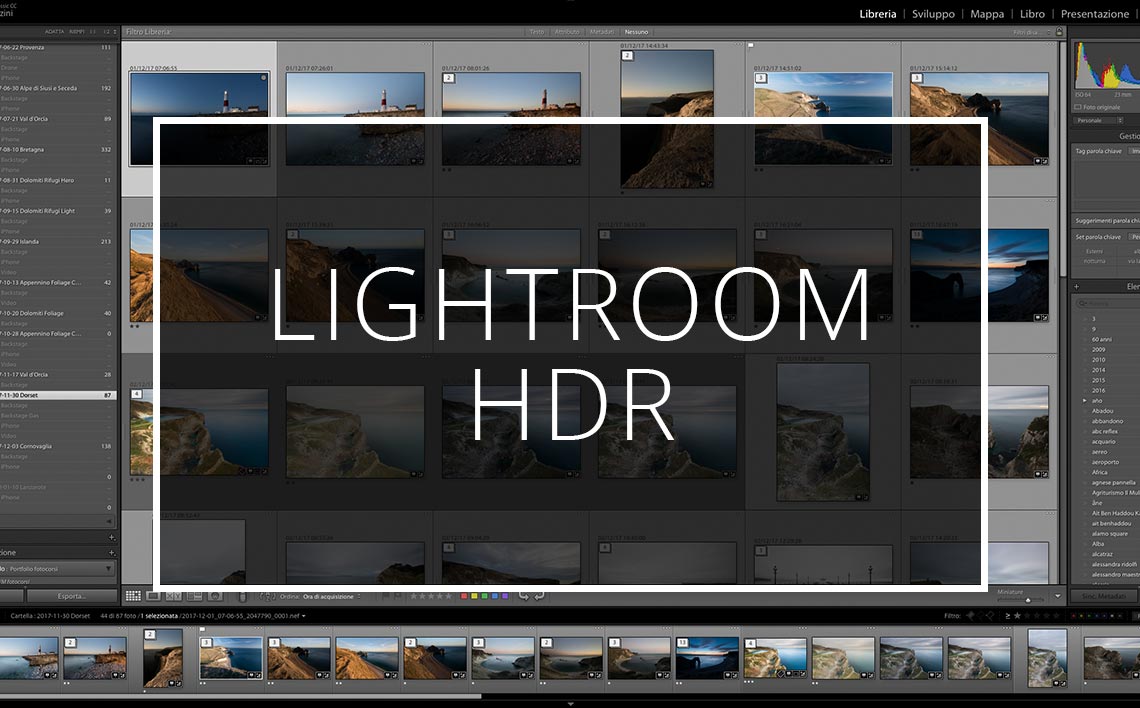Click the Esporta button
Screen dimensions: 1140x708
coord(71,596)
